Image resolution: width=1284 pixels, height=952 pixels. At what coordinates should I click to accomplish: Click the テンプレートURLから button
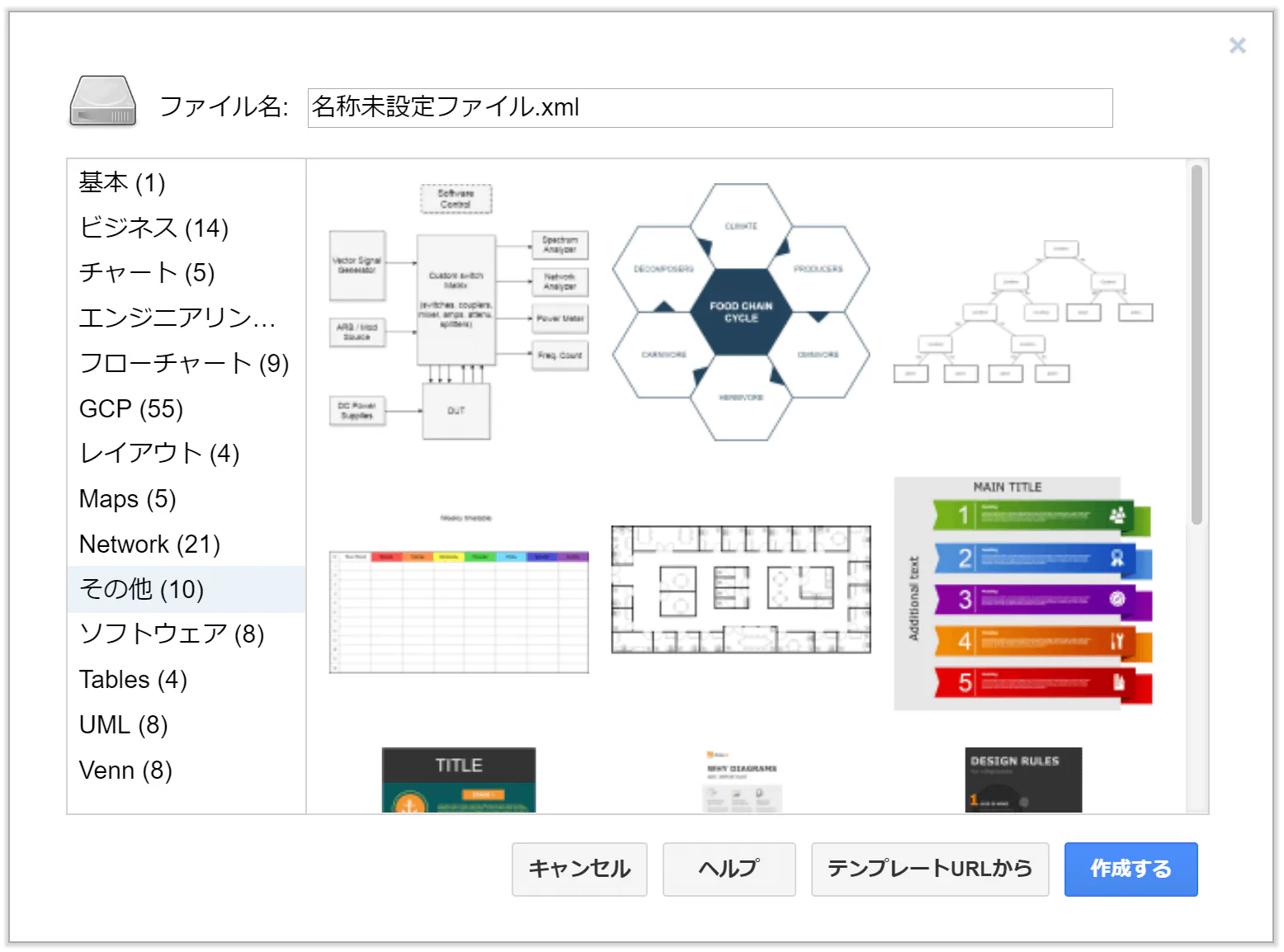(x=930, y=869)
